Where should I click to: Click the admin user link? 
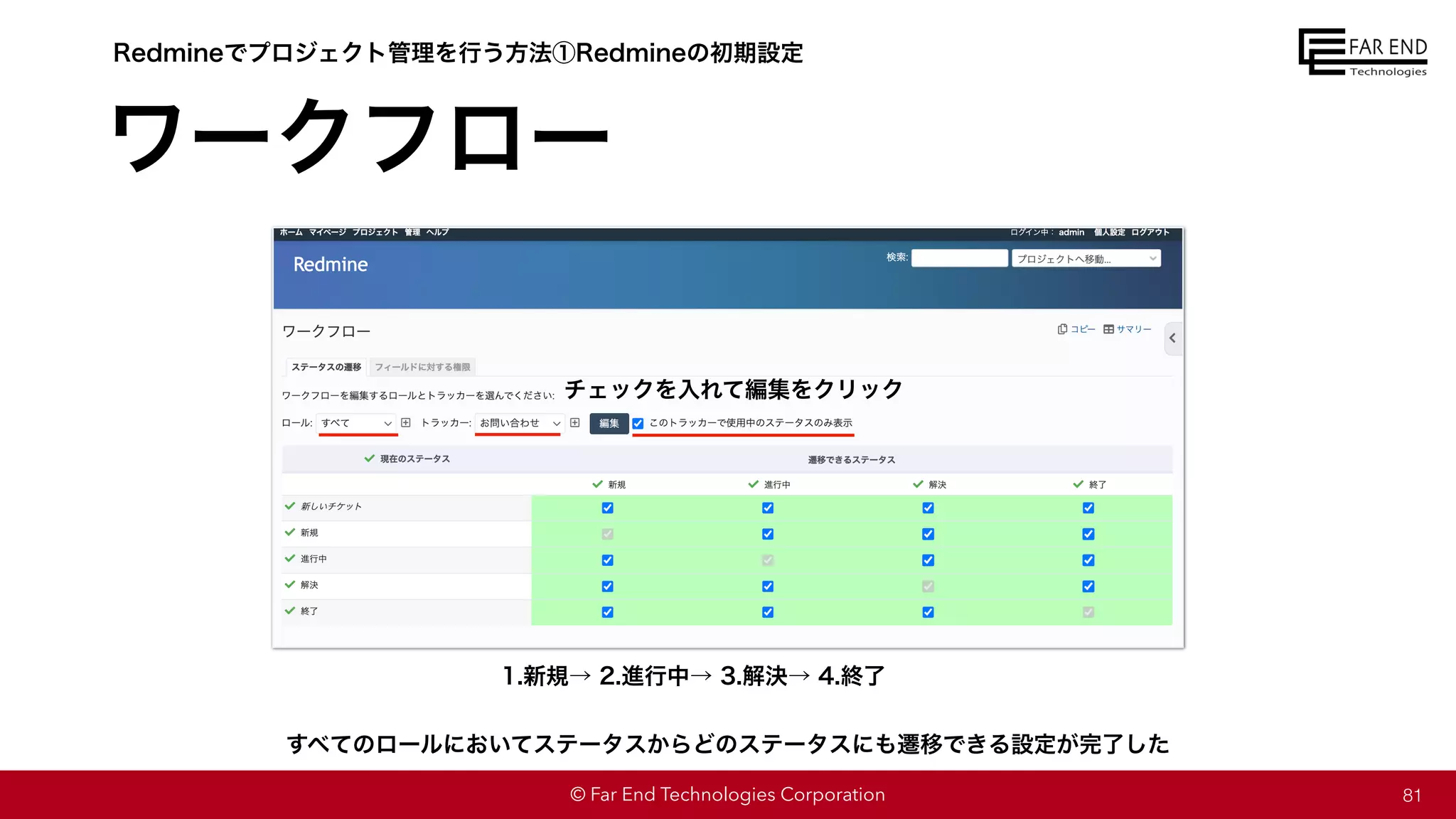point(1071,232)
